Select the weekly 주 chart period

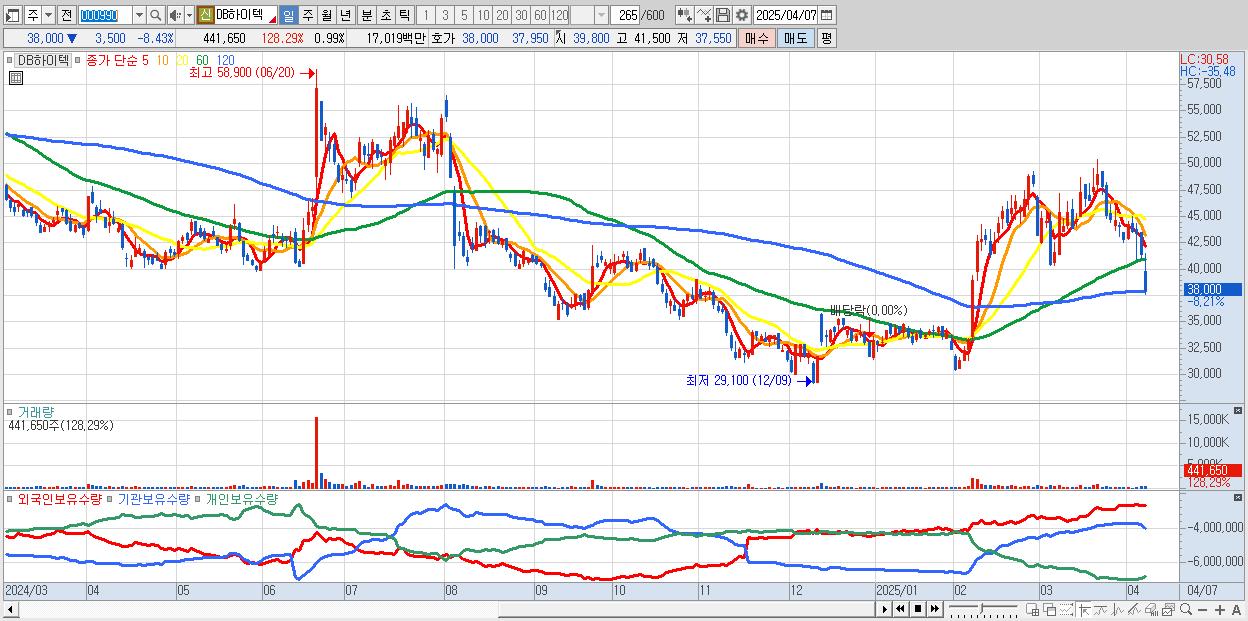point(307,15)
